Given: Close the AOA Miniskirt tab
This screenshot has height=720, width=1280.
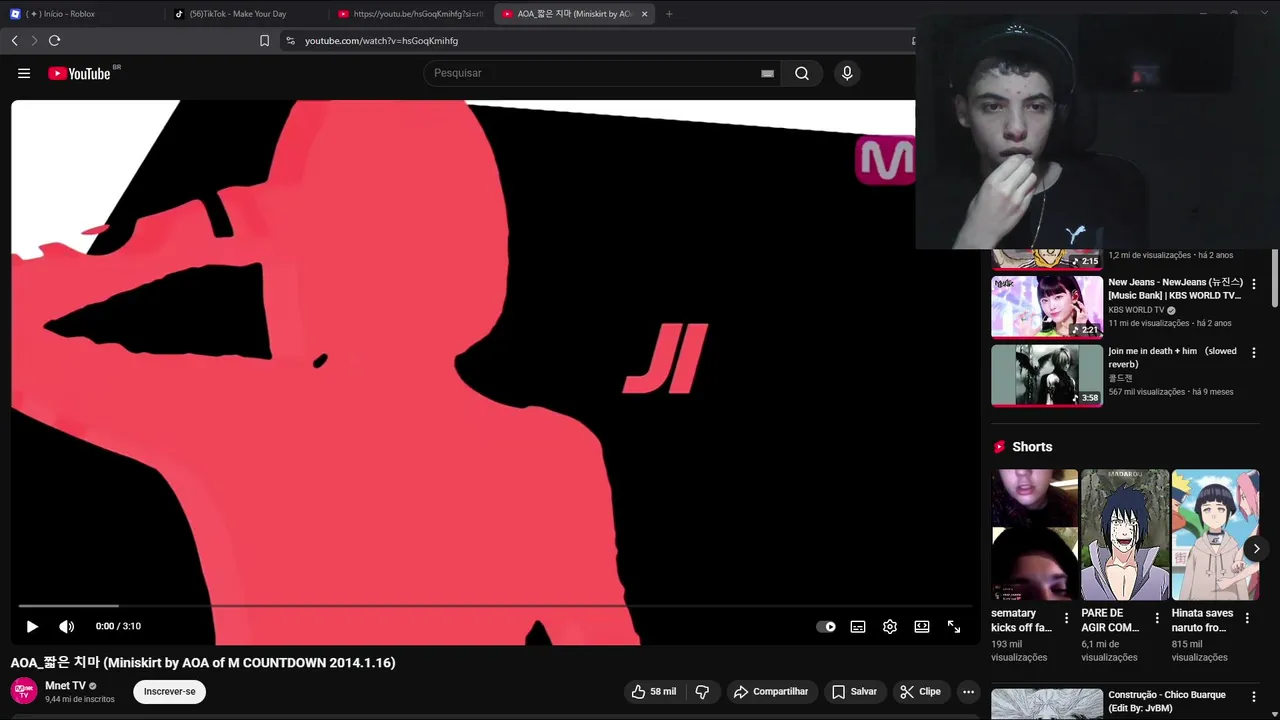Looking at the screenshot, I should [644, 14].
